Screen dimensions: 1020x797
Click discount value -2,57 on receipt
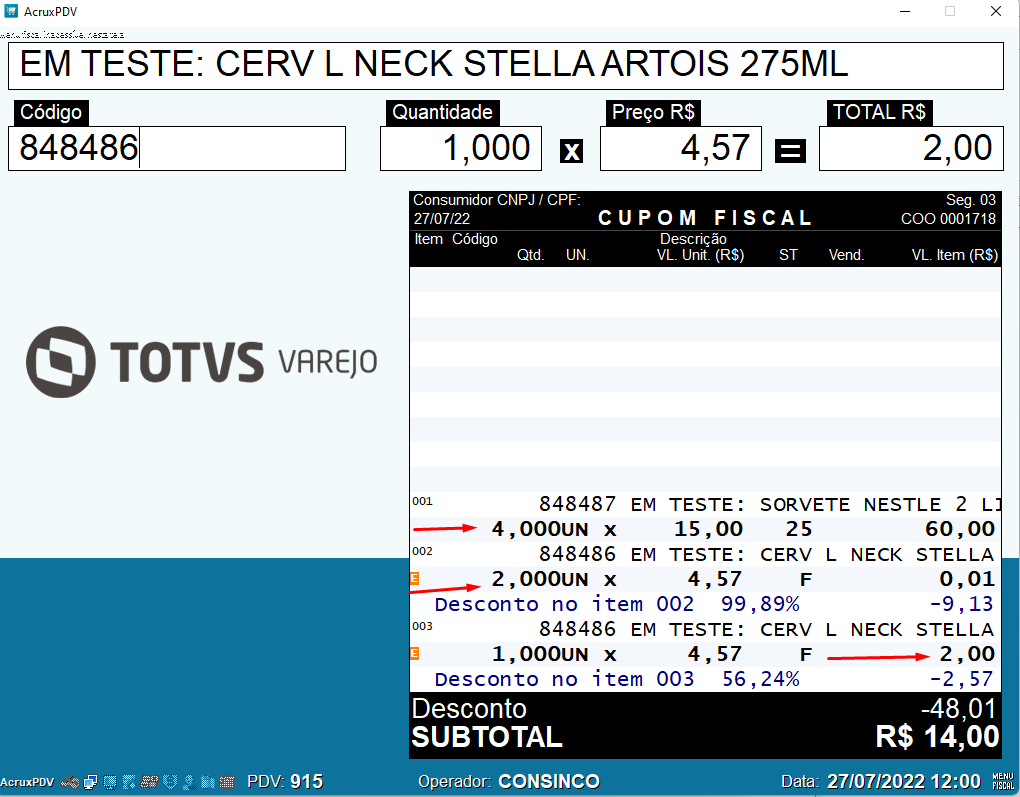tap(961, 679)
